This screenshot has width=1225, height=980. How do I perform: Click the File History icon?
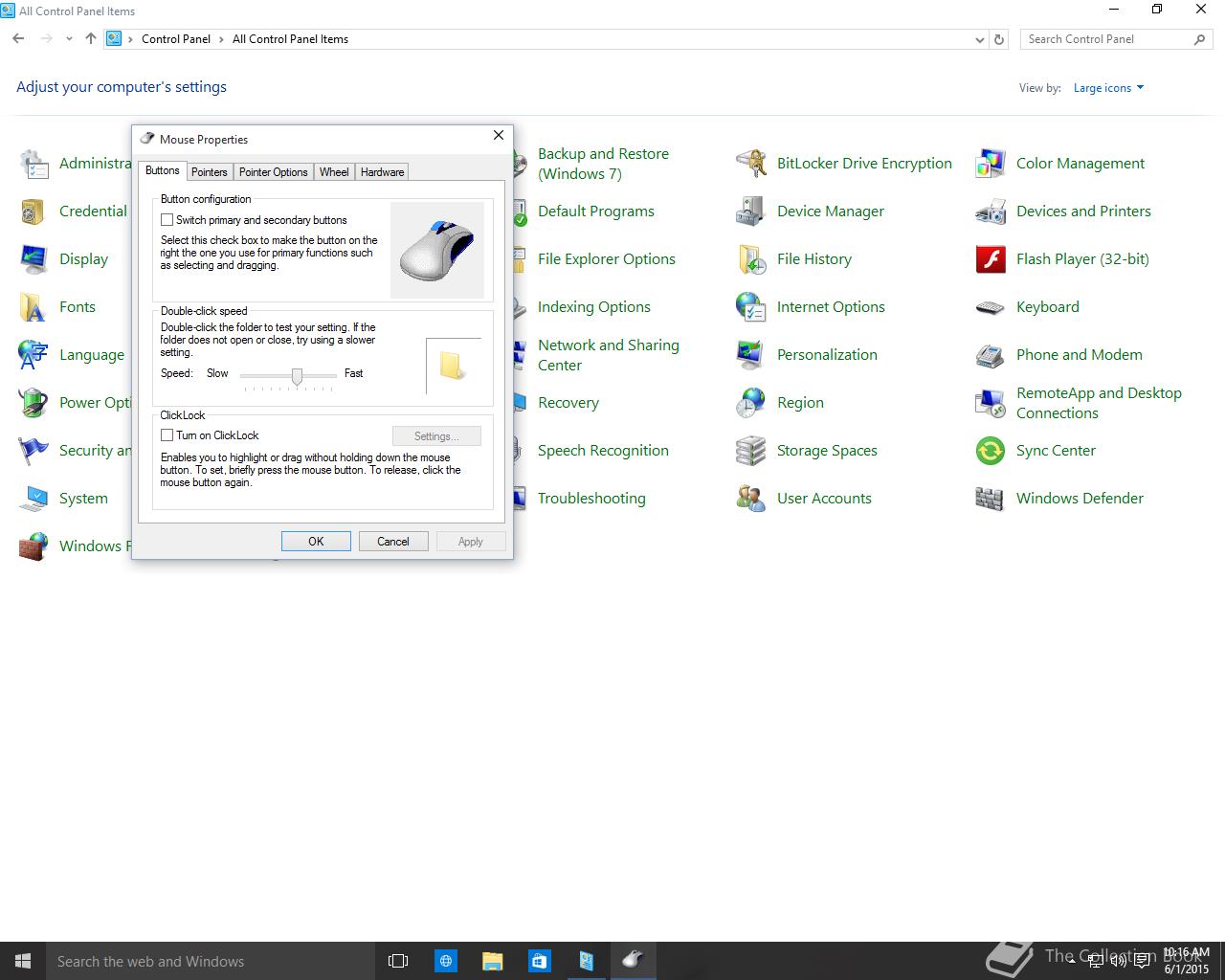tap(750, 259)
